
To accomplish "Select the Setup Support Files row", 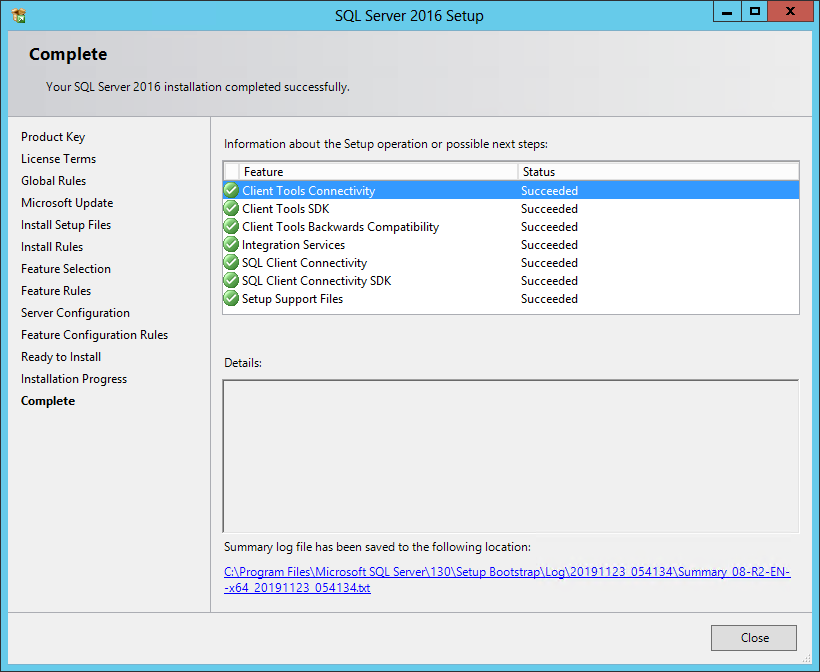I will coord(511,299).
